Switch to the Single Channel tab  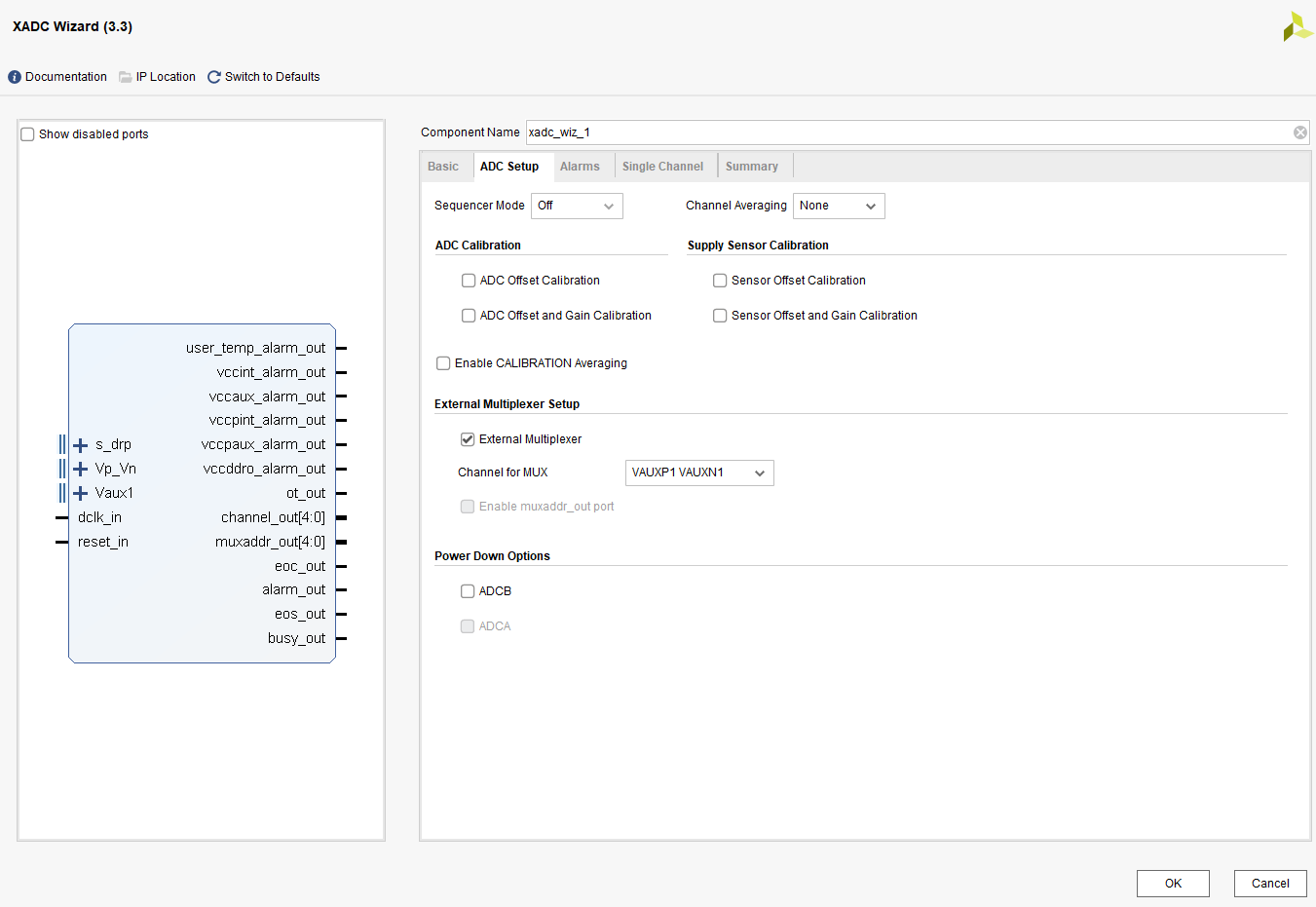pos(662,167)
